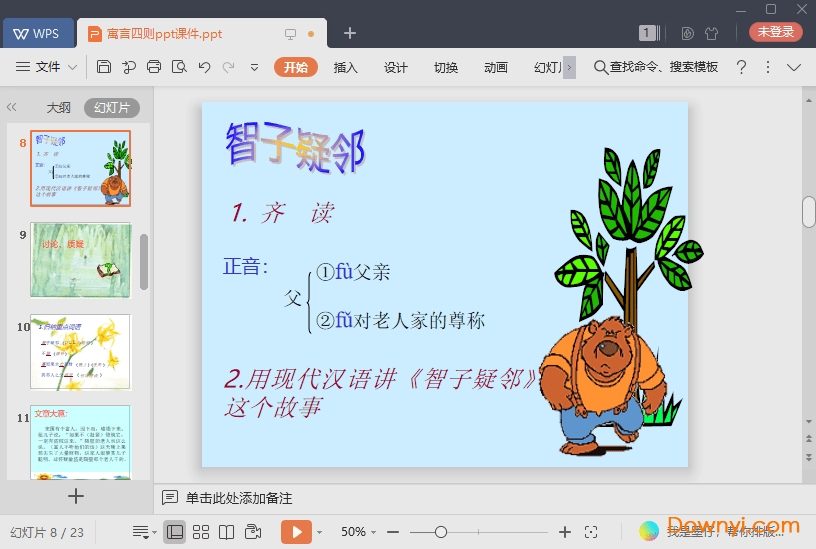The image size is (816, 549).
Task: Open the skin shirt icon
Action: tap(711, 33)
